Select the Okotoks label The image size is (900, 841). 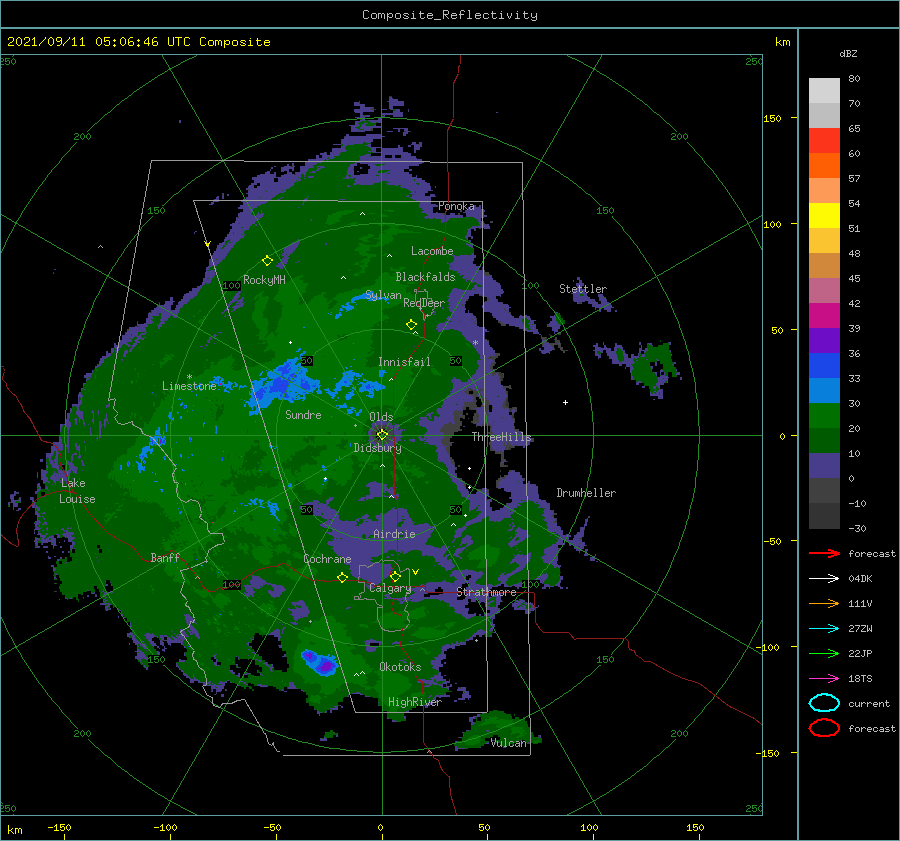400,667
